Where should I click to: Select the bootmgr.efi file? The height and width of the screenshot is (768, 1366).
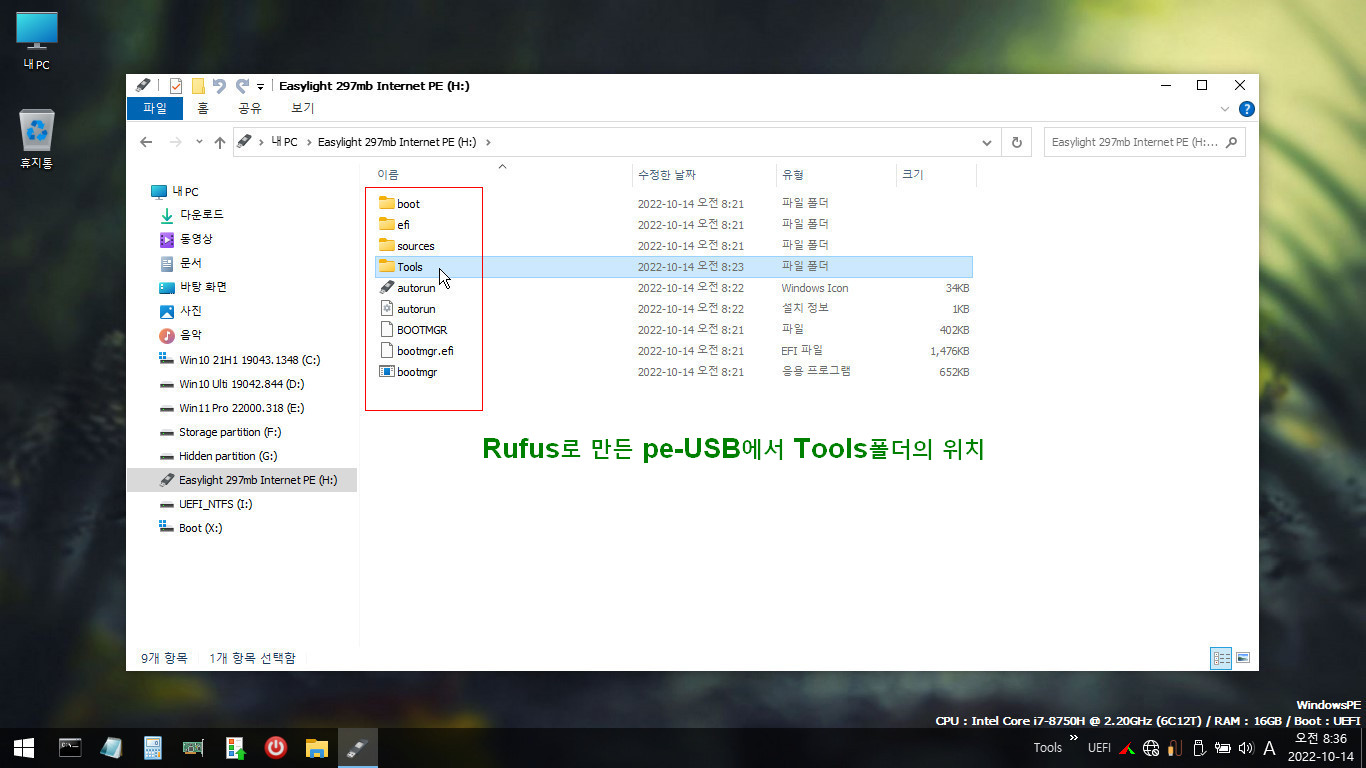coord(425,351)
